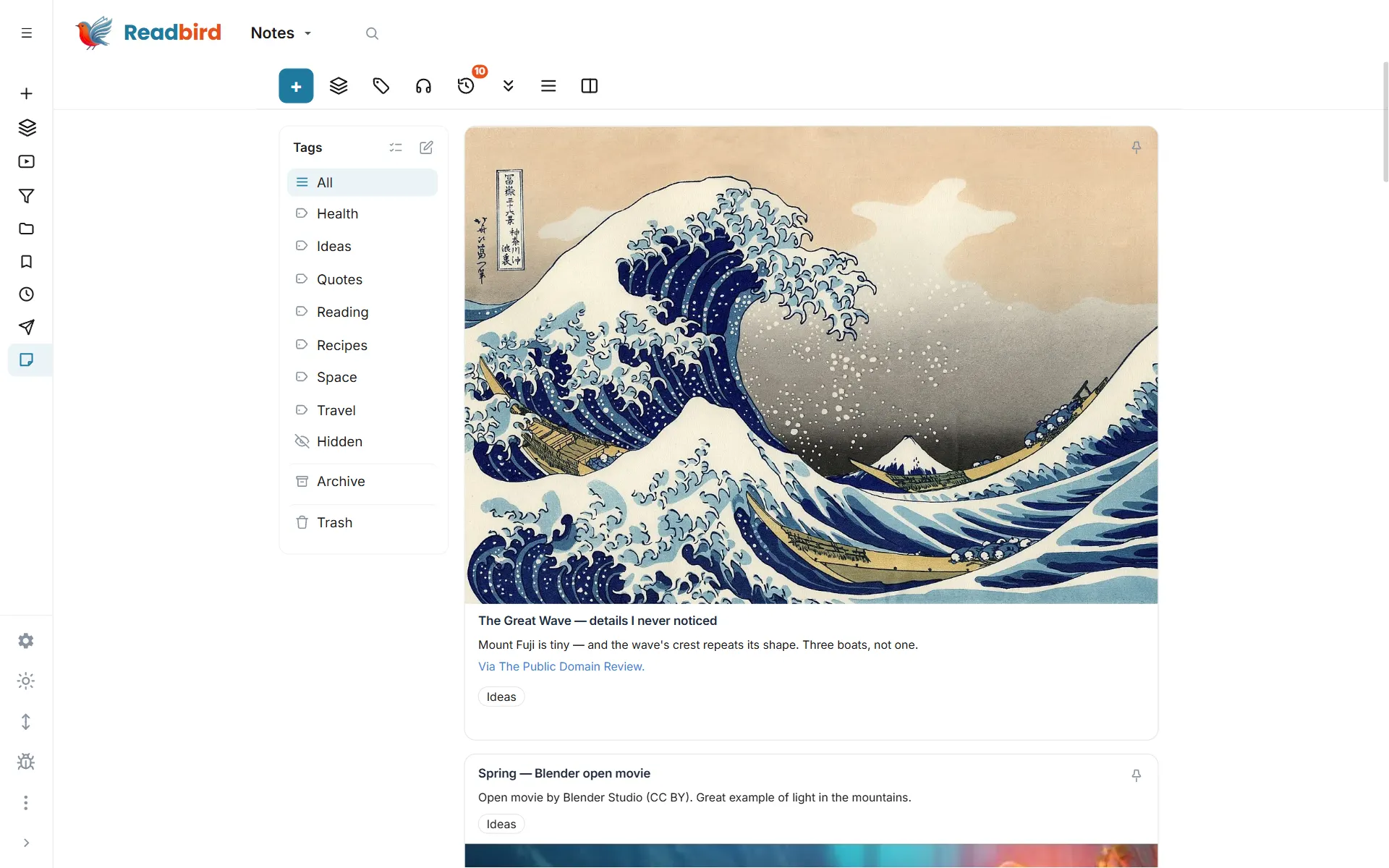Open the filter funnel sidebar icon
The width and height of the screenshot is (1389, 868).
pos(27,196)
